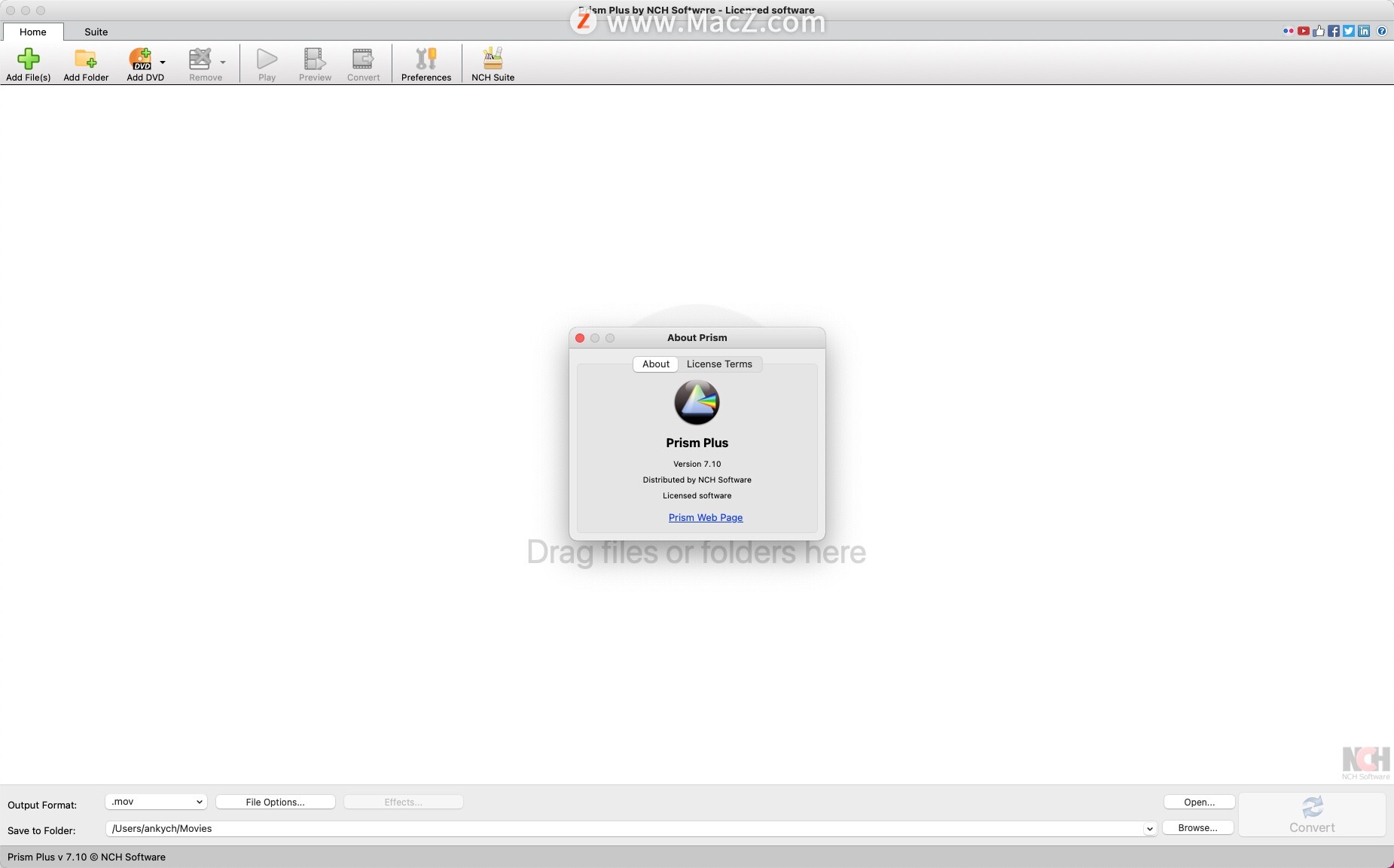Open help via the question mark icon

tap(1382, 31)
